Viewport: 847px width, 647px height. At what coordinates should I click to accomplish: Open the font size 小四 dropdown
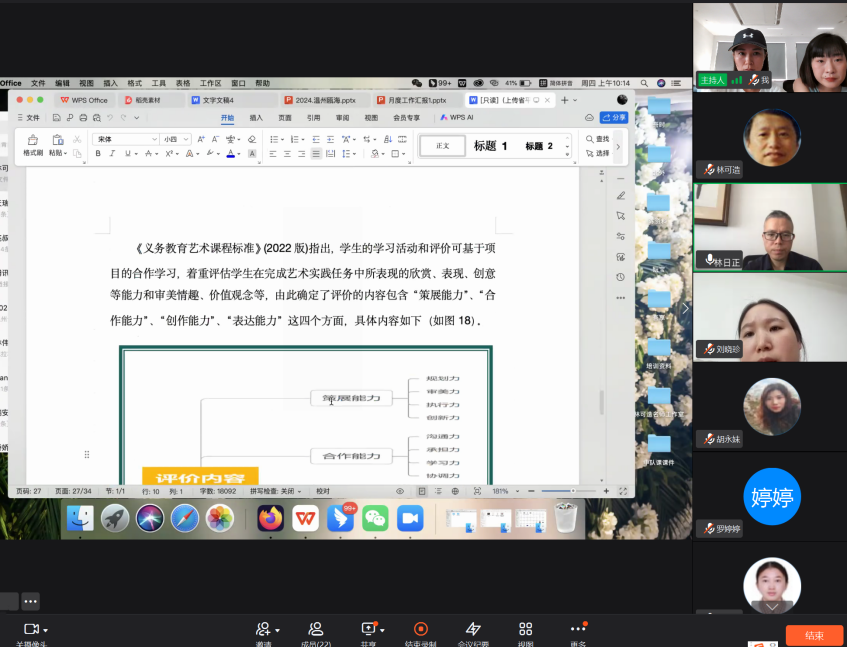[186, 139]
